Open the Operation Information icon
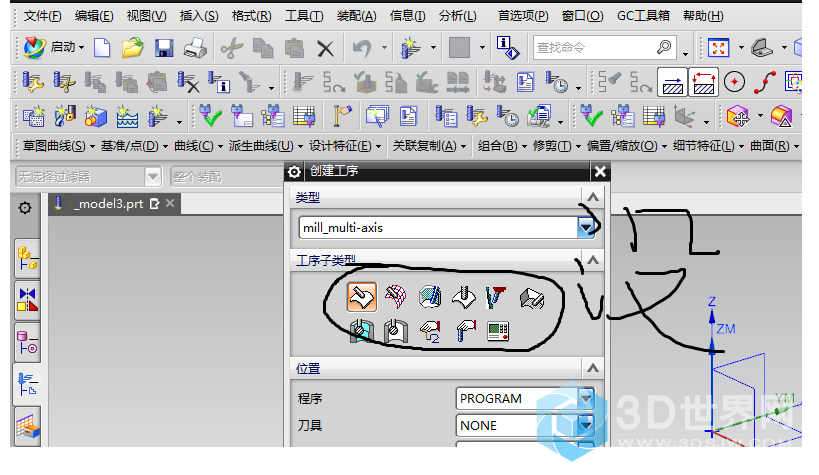 pyautogui.click(x=219, y=83)
